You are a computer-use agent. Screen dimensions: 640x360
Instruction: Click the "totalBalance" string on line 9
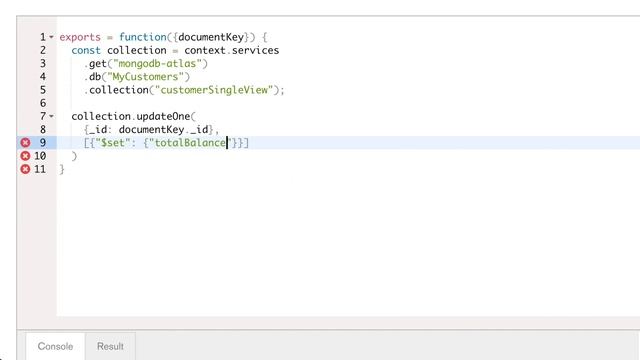tap(190, 142)
